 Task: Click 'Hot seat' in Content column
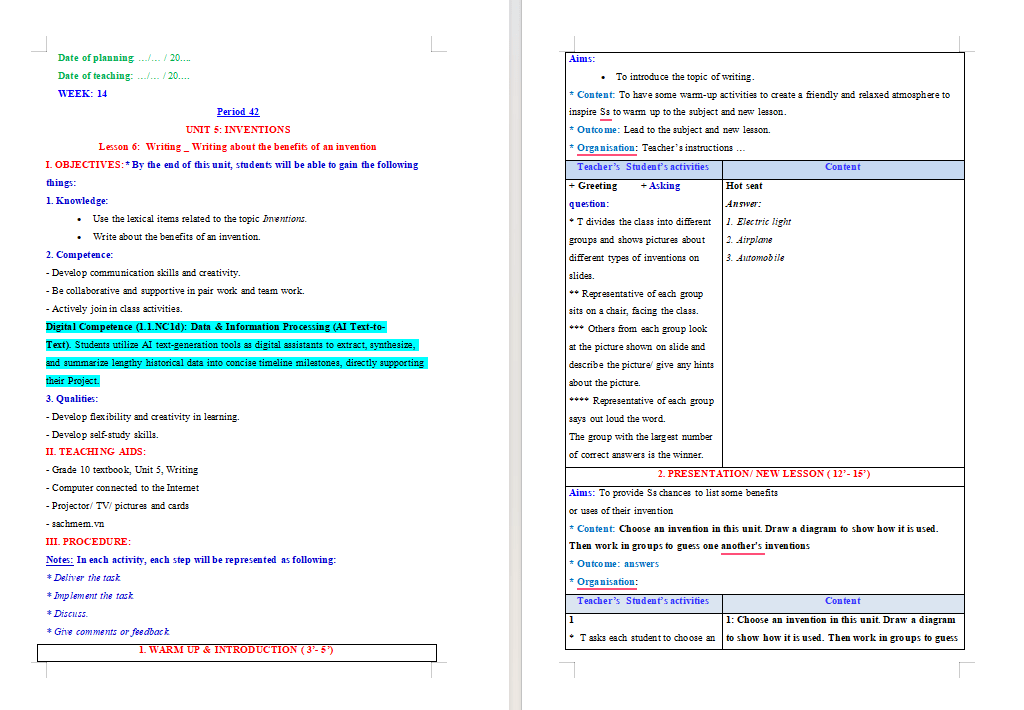click(744, 186)
